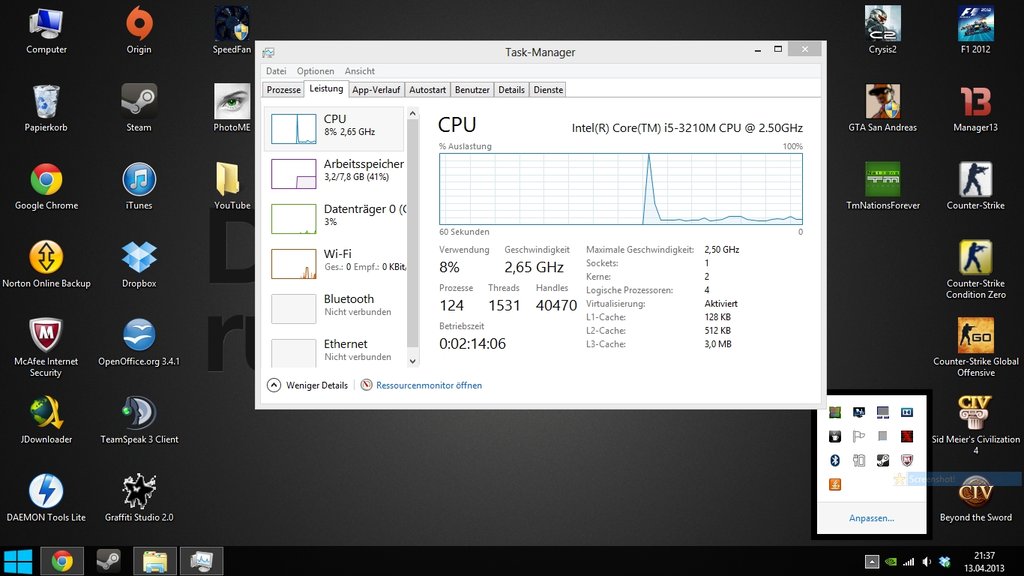Viewport: 1024px width, 576px height.
Task: Open Google Chrome from the taskbar
Action: tap(62, 561)
